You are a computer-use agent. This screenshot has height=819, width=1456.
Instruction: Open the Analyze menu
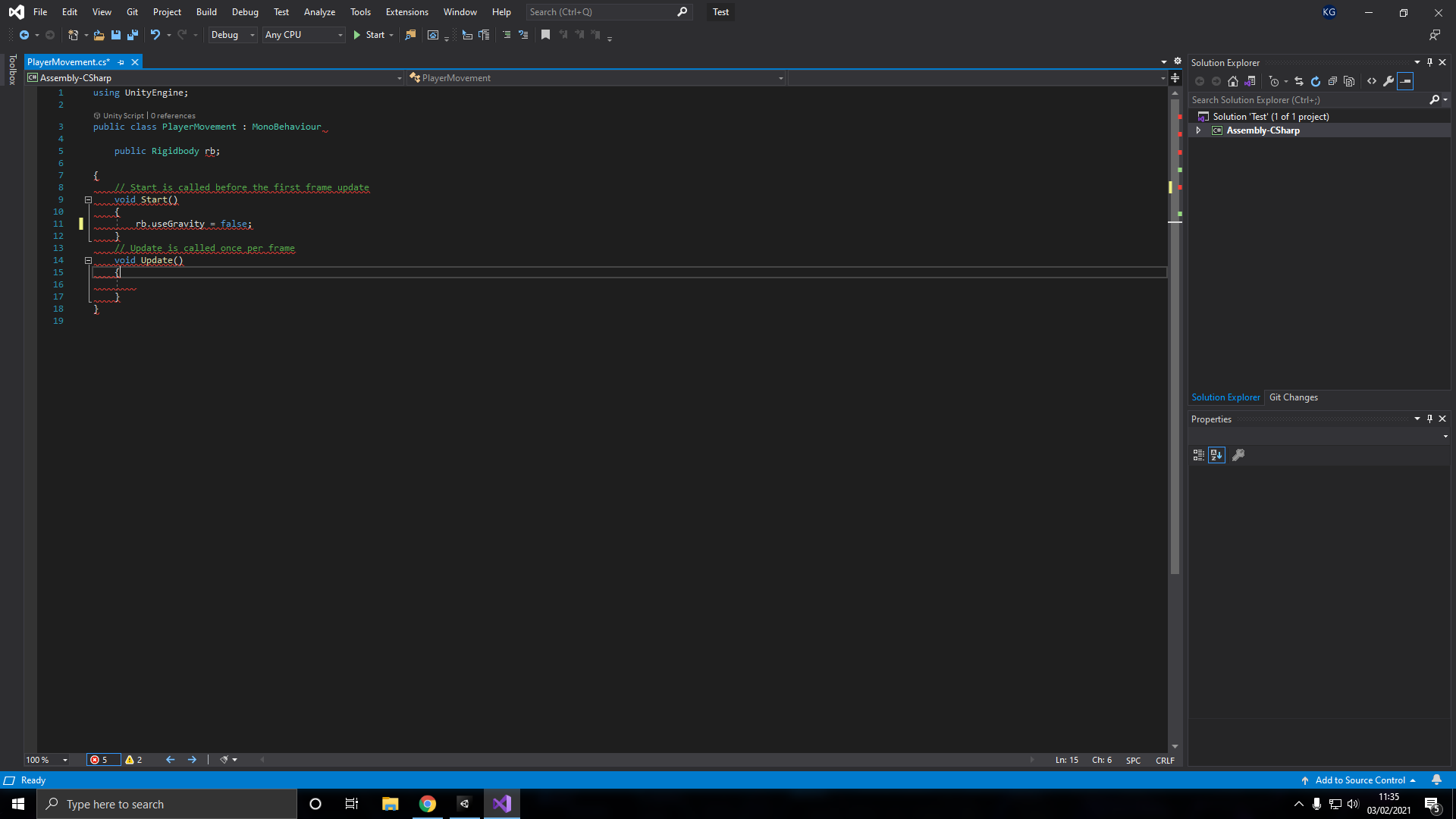coord(319,12)
